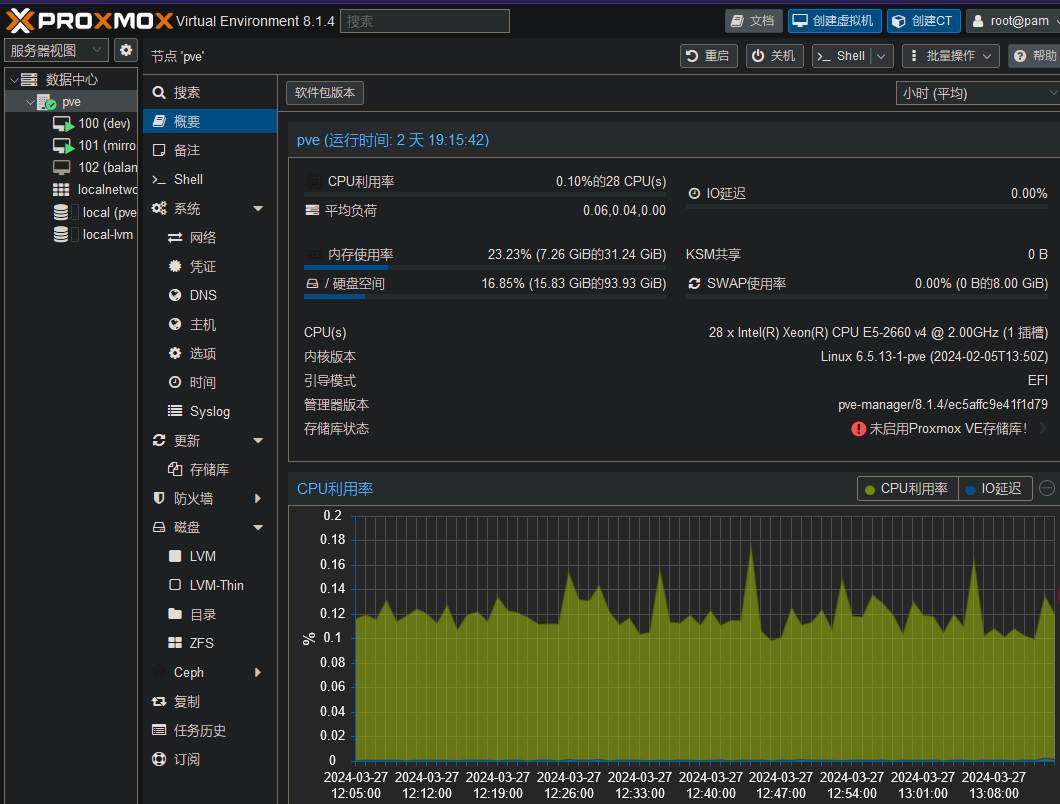This screenshot has width=1060, height=804.
Task: Click the Ceph icon in the side menu
Action: 159,672
